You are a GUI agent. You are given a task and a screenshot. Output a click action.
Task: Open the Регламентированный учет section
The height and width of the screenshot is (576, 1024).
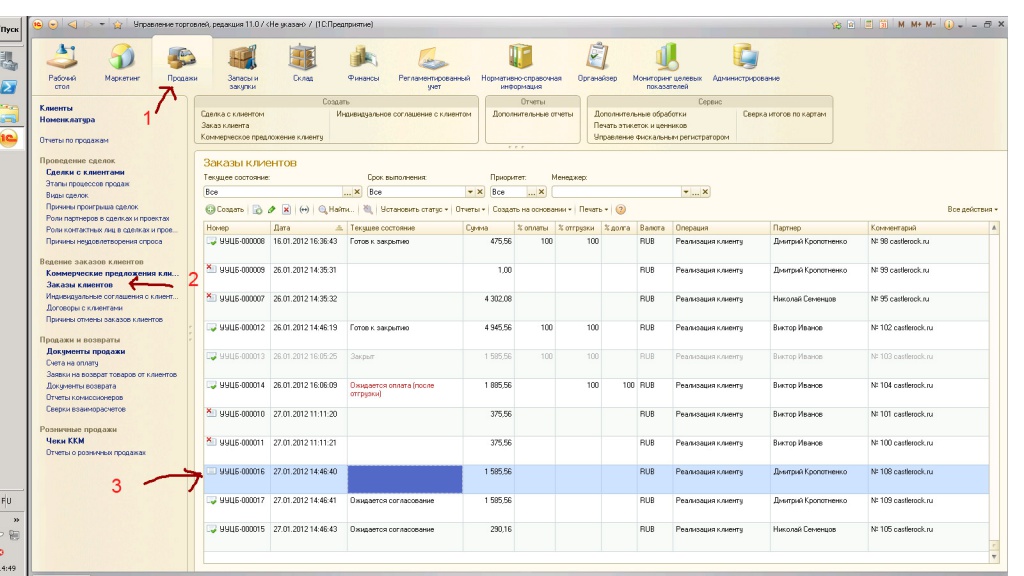pos(434,66)
